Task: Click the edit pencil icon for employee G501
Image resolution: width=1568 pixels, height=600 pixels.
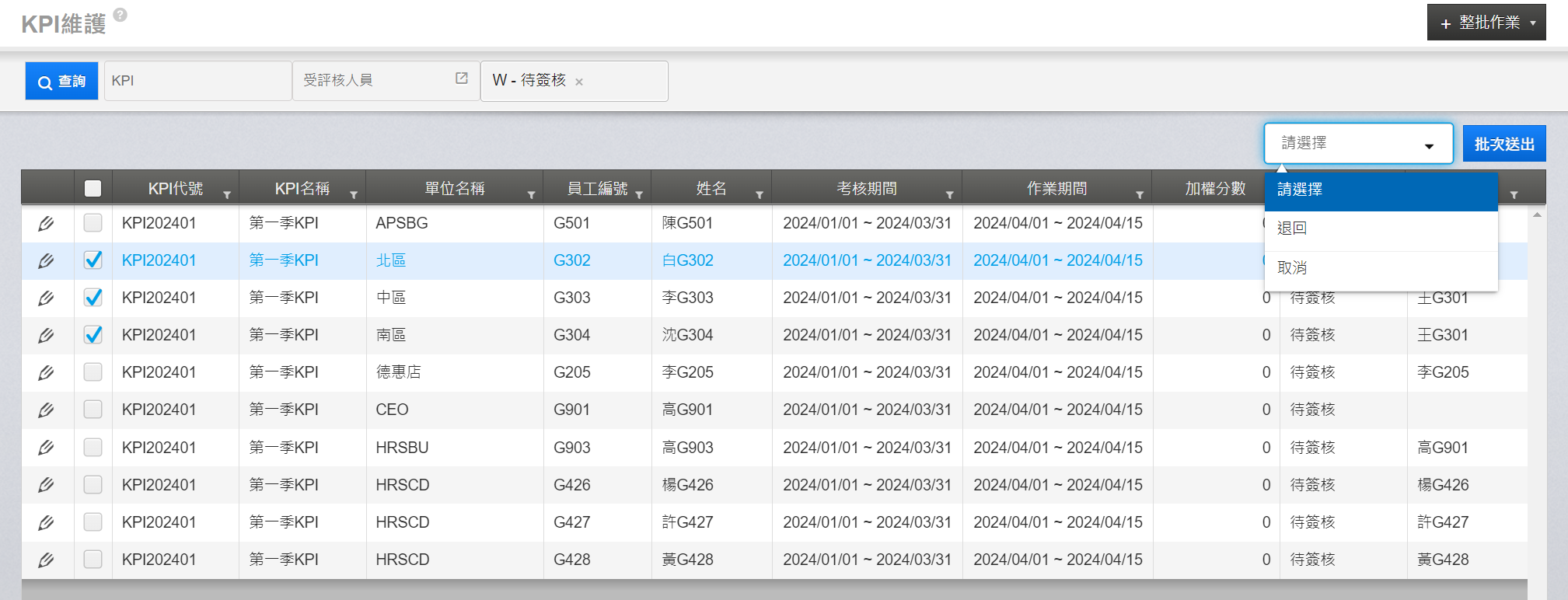Action: coord(46,224)
